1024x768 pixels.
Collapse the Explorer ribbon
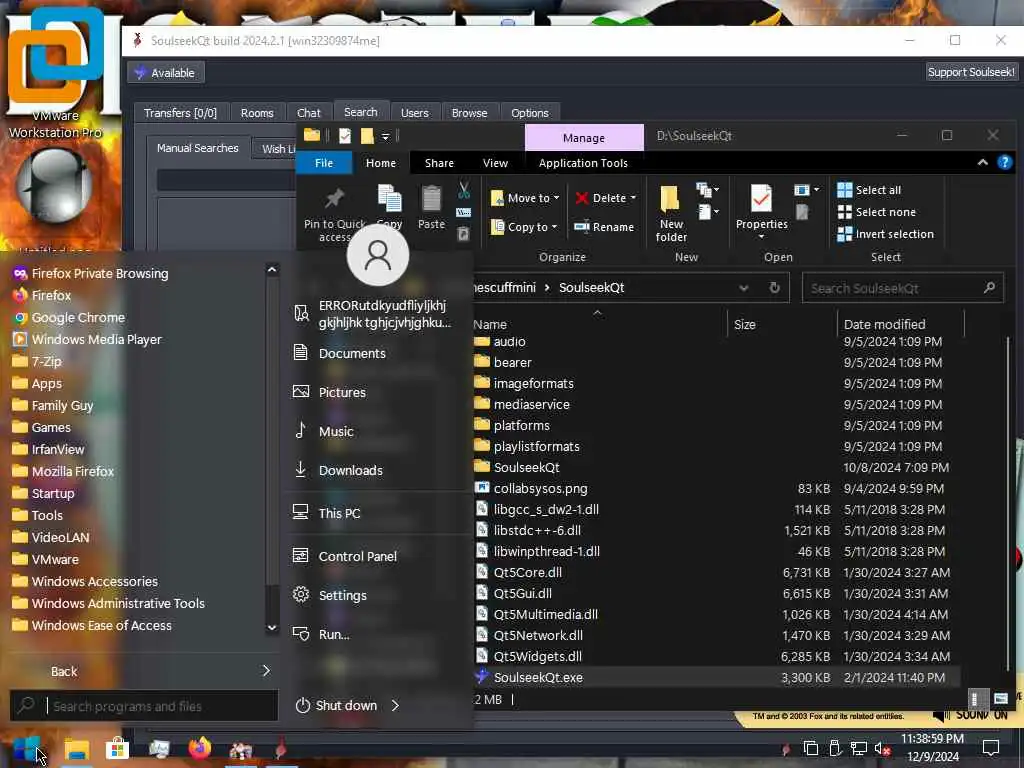(982, 163)
